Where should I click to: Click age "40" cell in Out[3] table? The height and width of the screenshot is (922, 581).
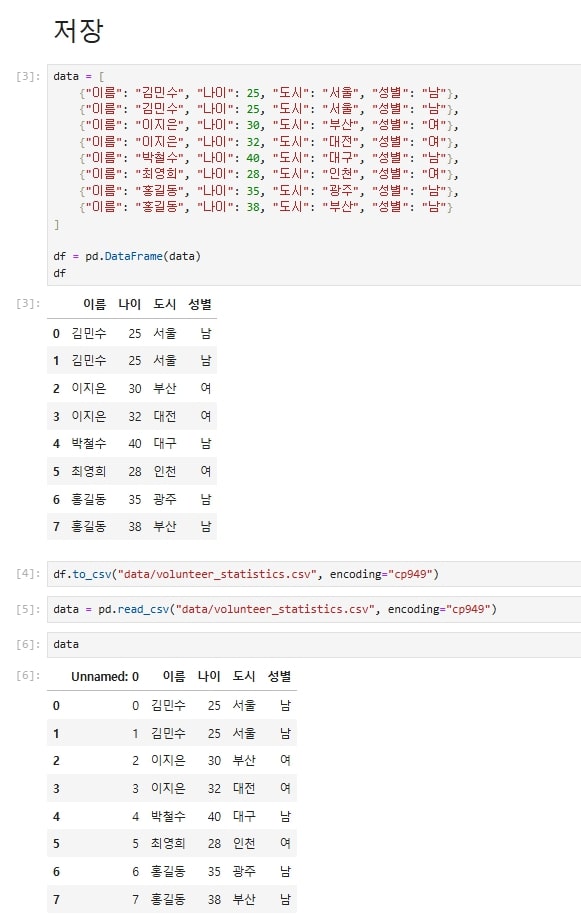click(x=135, y=443)
